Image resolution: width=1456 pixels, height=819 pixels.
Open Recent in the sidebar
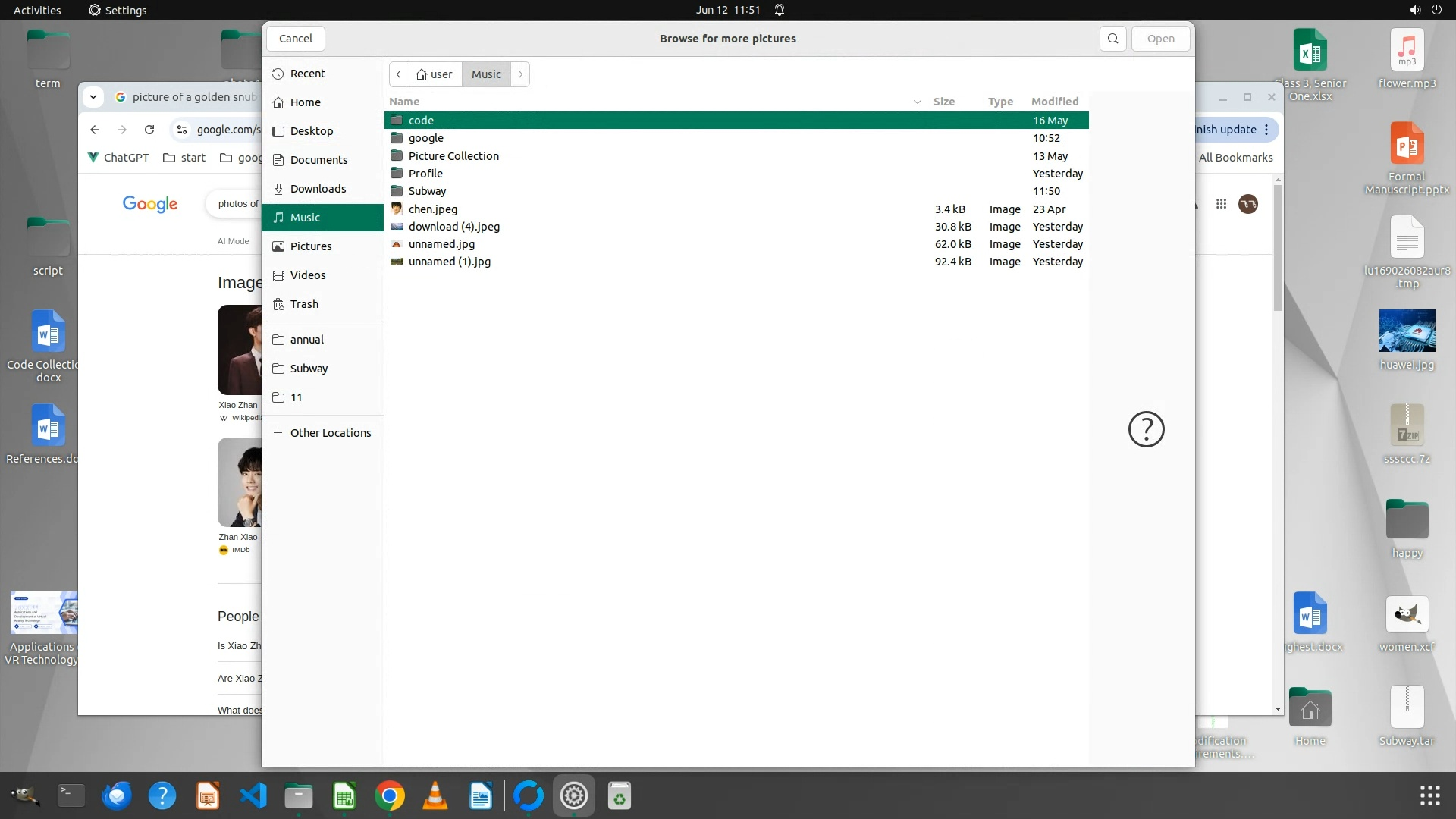point(307,74)
